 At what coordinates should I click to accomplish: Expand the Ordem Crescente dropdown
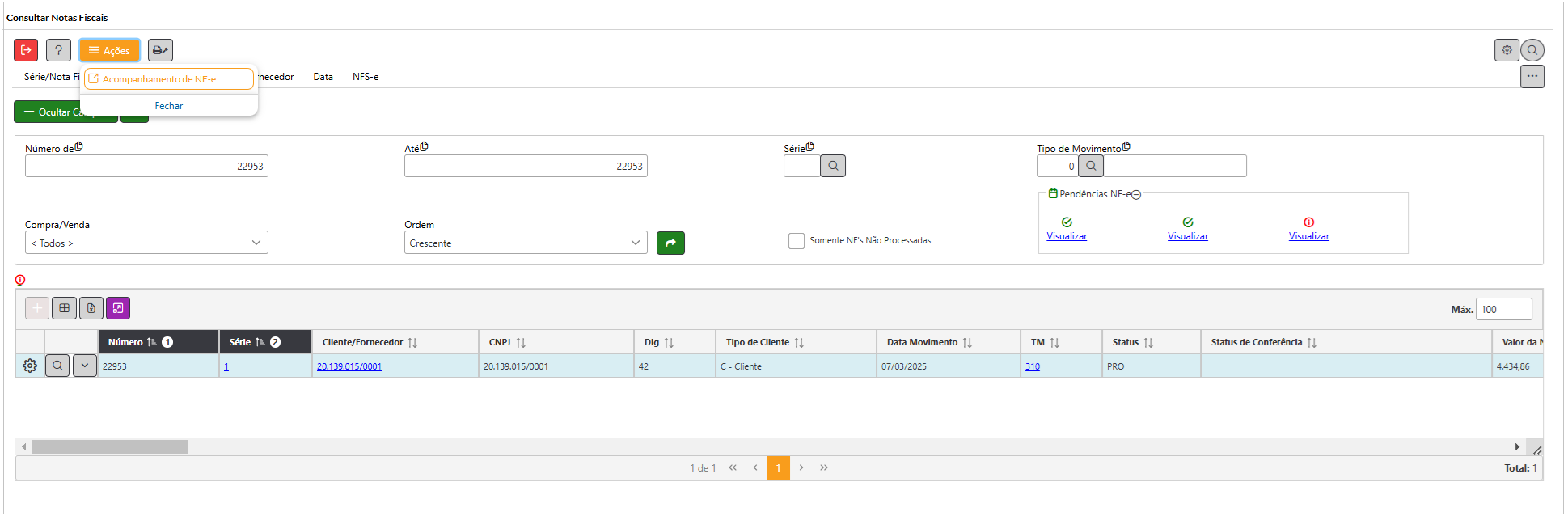526,243
